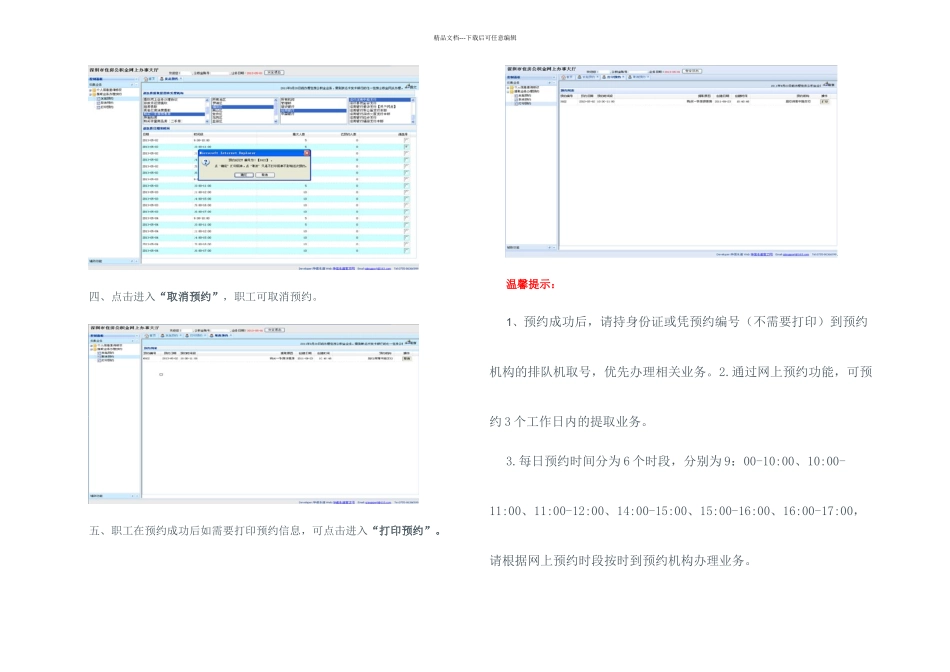Select the 提取预约 tab in the top-left screenshot
Image resolution: width=950 pixels, height=672 pixels.
171,79
